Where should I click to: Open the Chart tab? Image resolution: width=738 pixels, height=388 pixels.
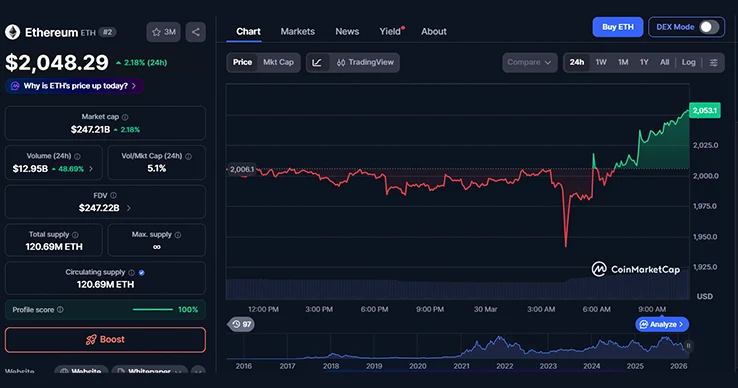[x=248, y=32]
